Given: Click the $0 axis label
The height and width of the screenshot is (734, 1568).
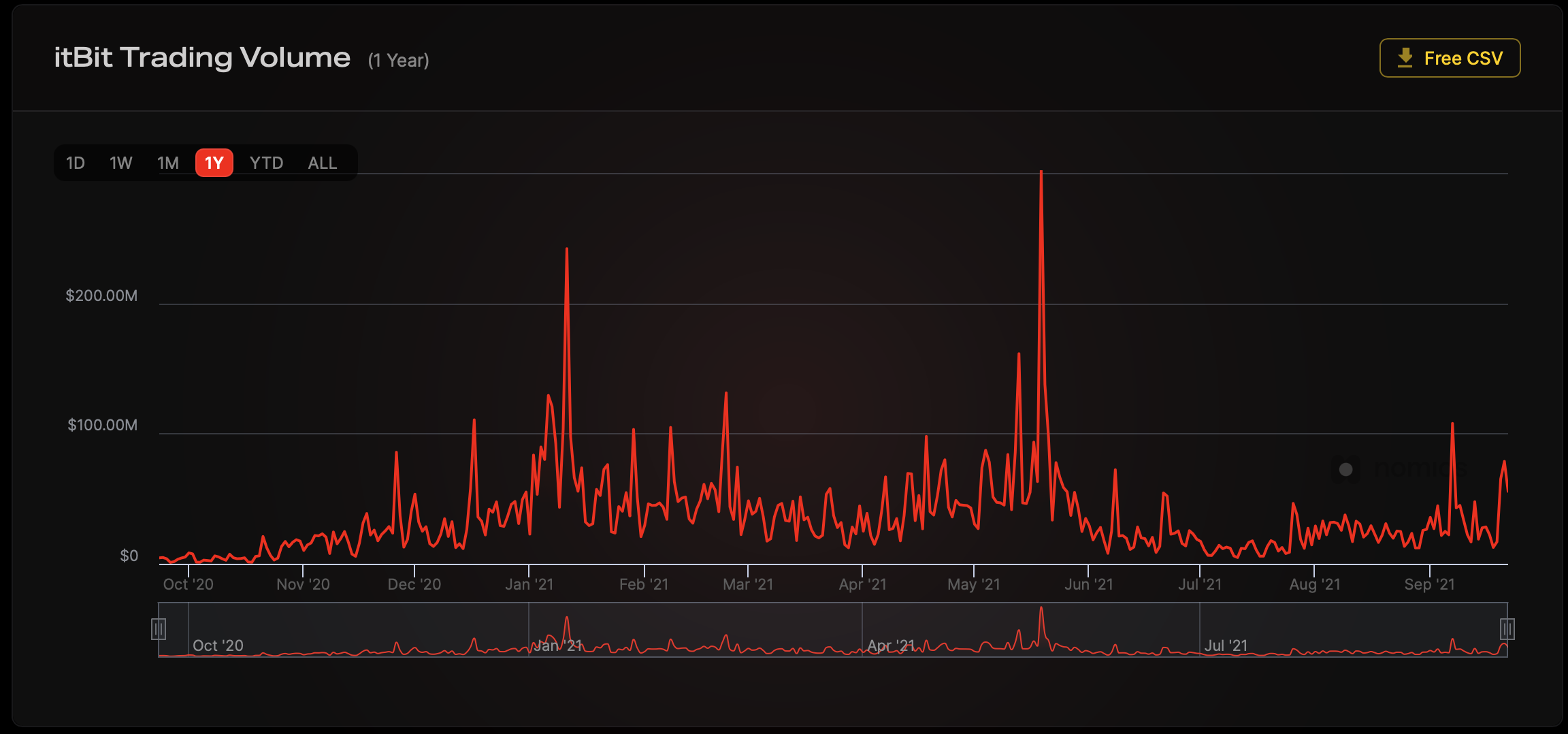Looking at the screenshot, I should 129,556.
